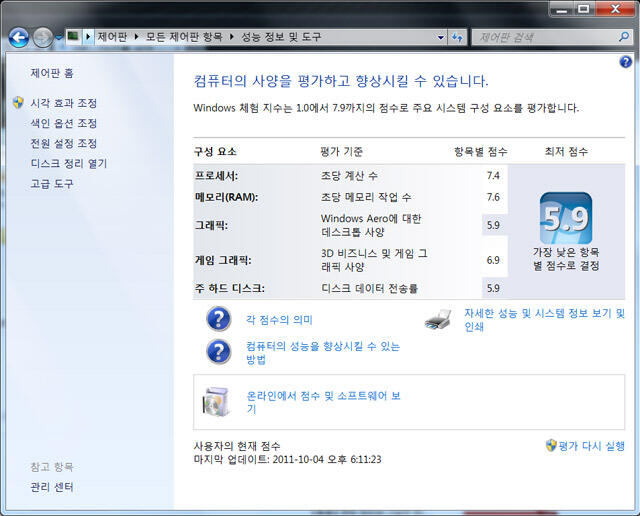Image resolution: width=640 pixels, height=516 pixels.
Task: Click the Forward navigation arrow
Action: [42, 38]
